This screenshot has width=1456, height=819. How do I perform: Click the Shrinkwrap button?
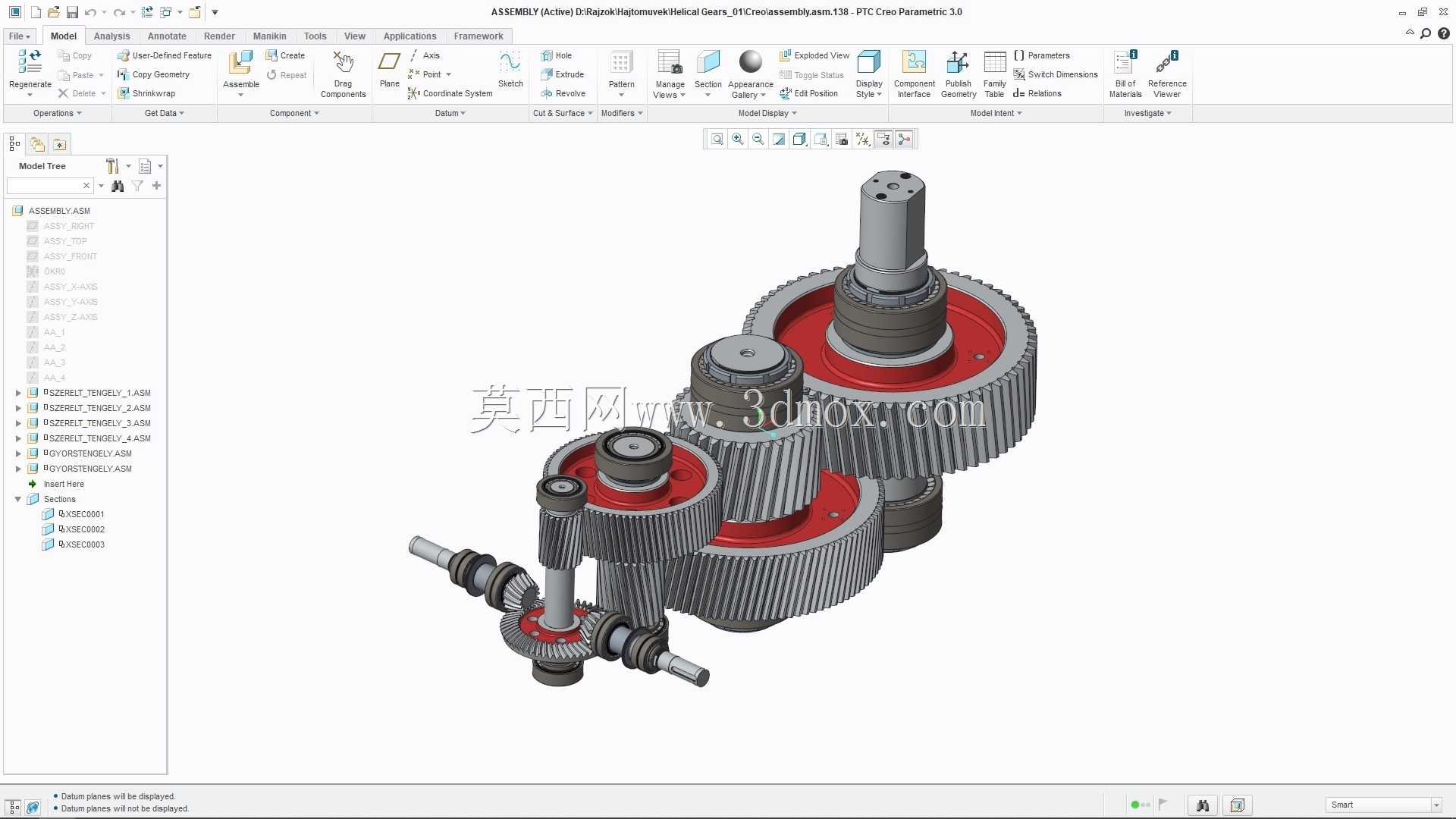click(x=146, y=93)
